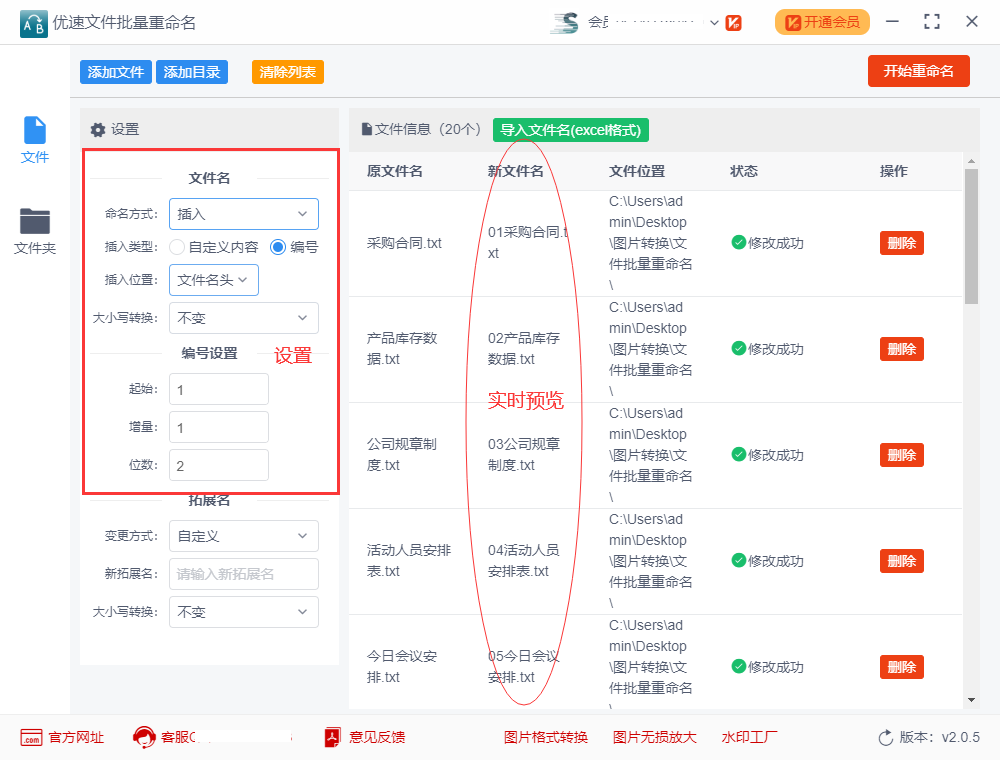Expand the account dropdown chevron in title bar

pos(714,23)
